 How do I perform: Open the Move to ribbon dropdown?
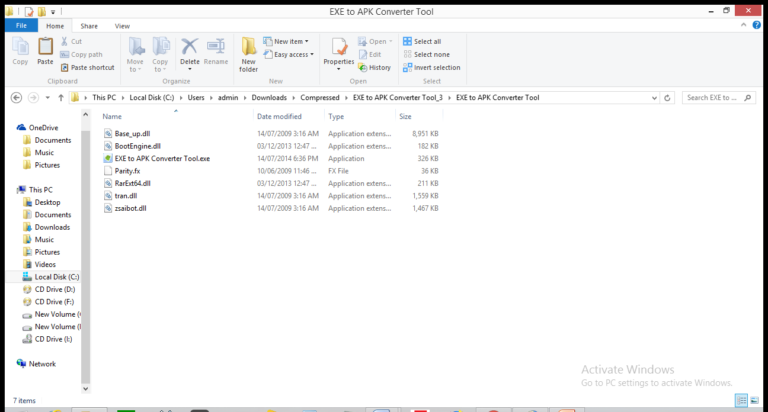135,54
